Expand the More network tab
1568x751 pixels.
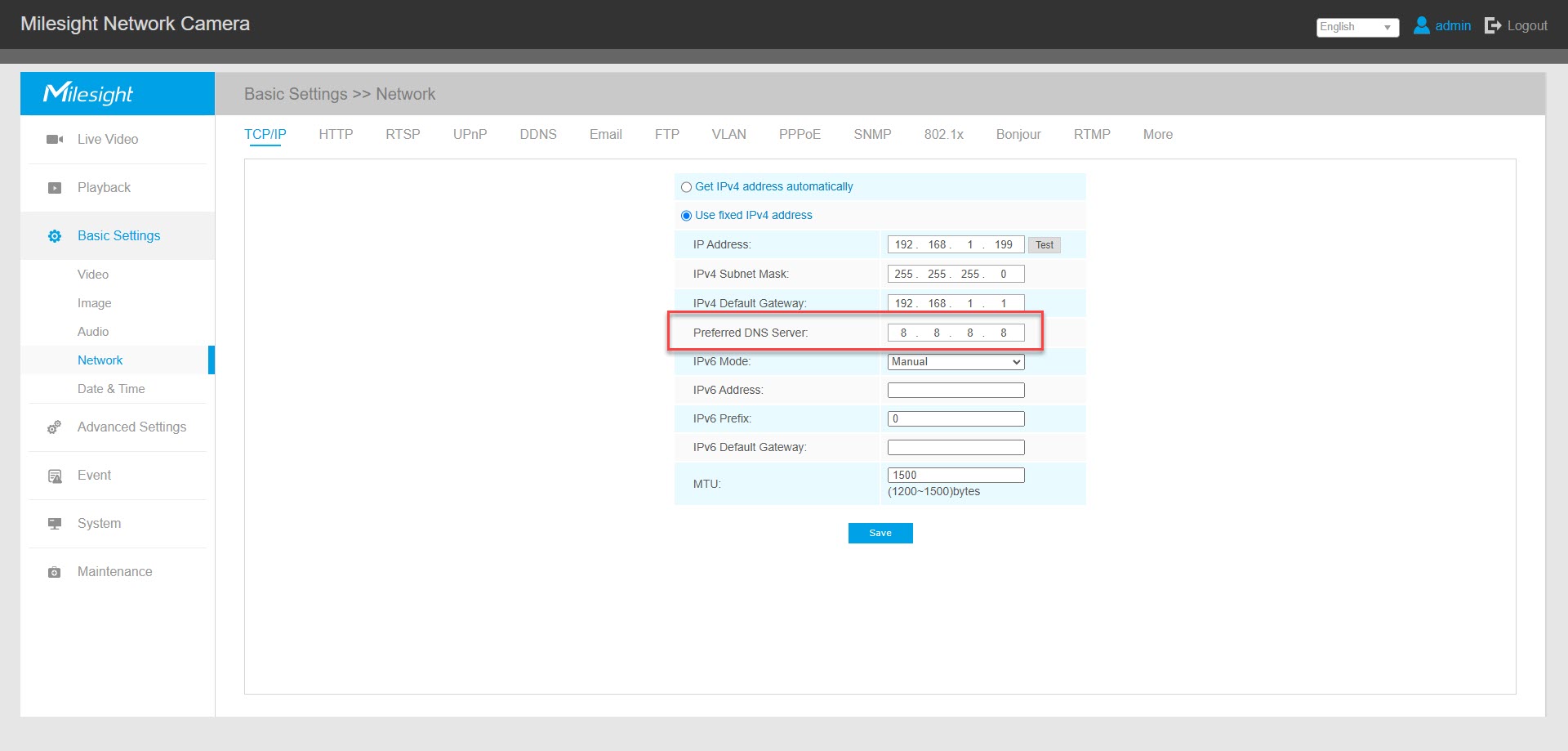click(x=1157, y=134)
